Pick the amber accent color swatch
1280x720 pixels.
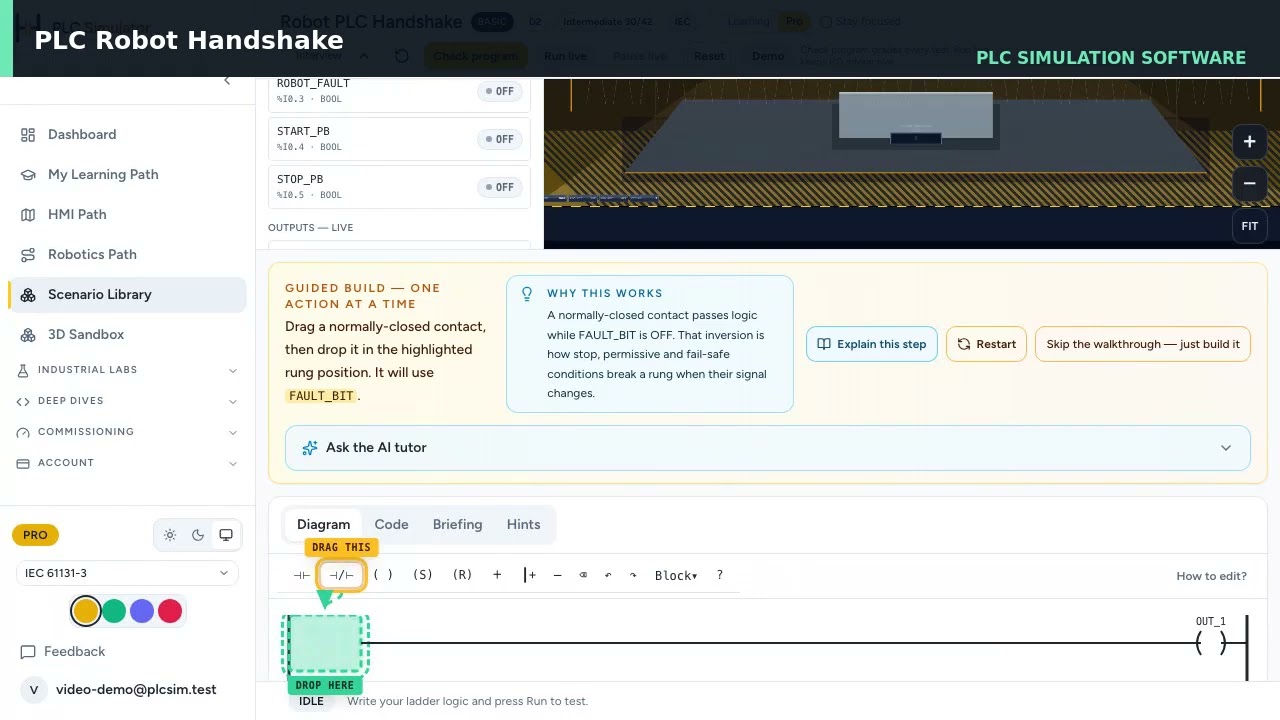tap(86, 611)
